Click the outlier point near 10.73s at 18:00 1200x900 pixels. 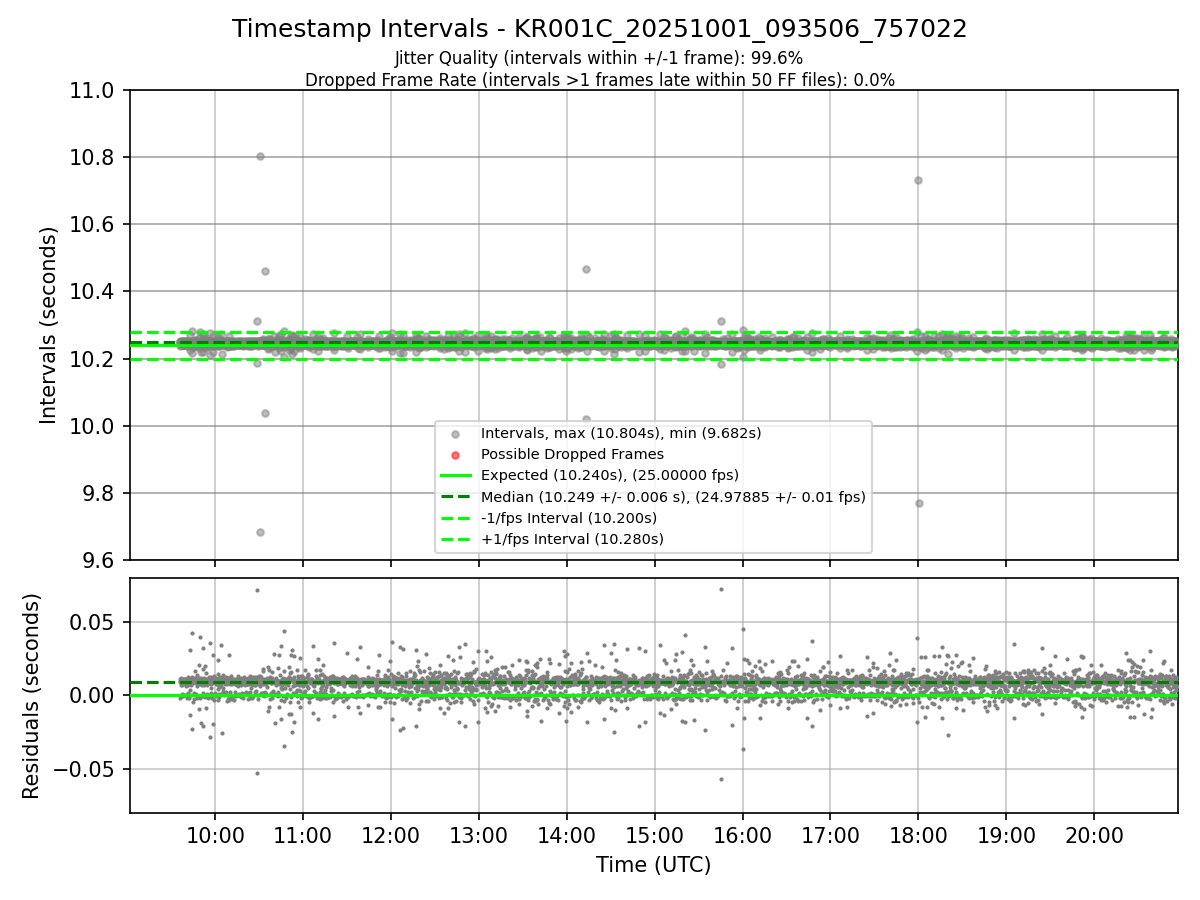(x=918, y=180)
